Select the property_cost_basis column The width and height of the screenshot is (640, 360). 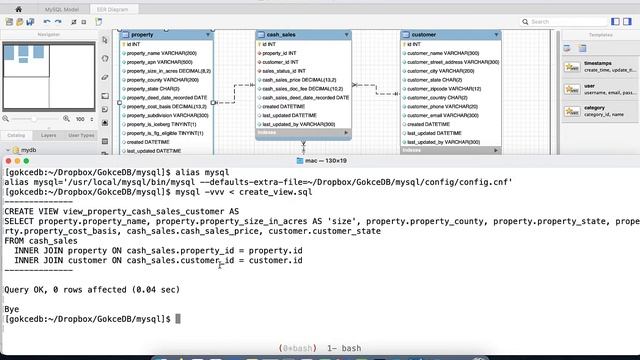[167, 107]
